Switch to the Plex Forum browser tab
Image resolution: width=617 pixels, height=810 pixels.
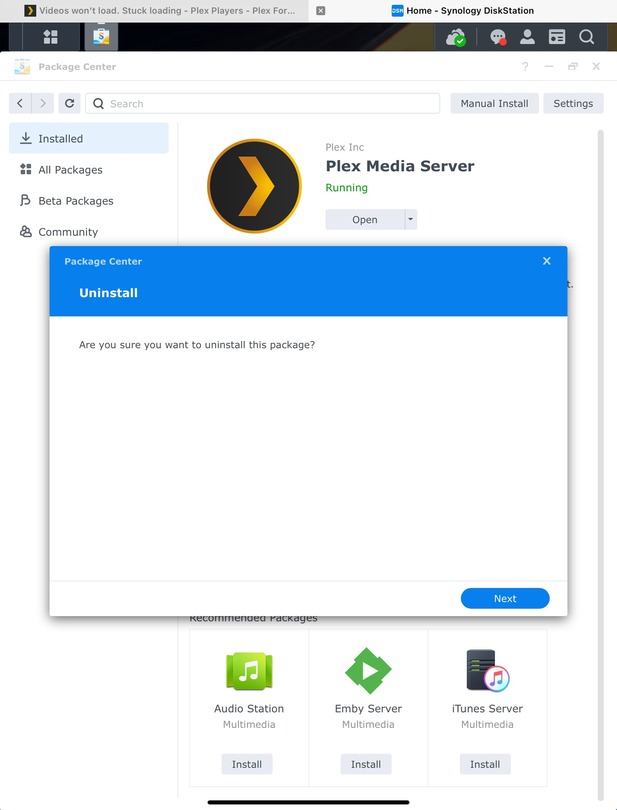155,10
